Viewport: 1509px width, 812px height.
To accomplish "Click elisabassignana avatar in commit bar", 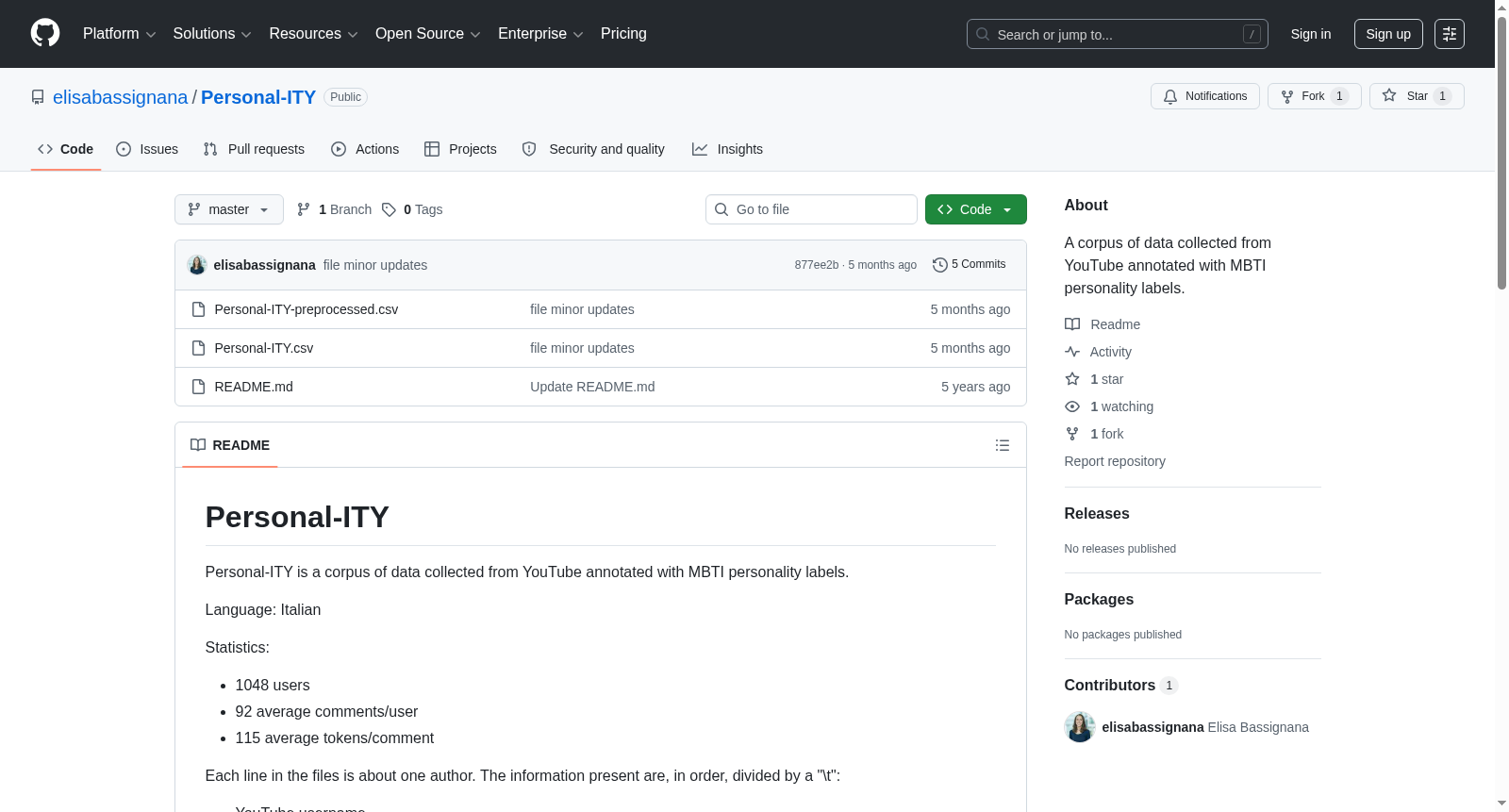I will (197, 265).
